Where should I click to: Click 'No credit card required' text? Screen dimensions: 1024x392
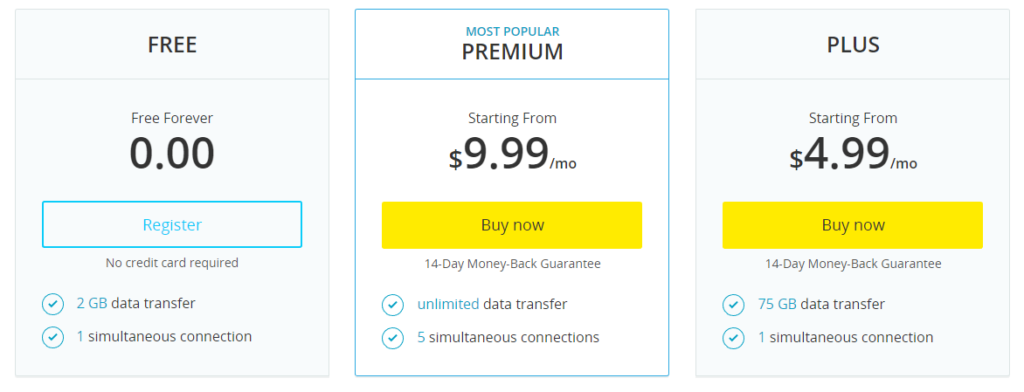pyautogui.click(x=172, y=263)
